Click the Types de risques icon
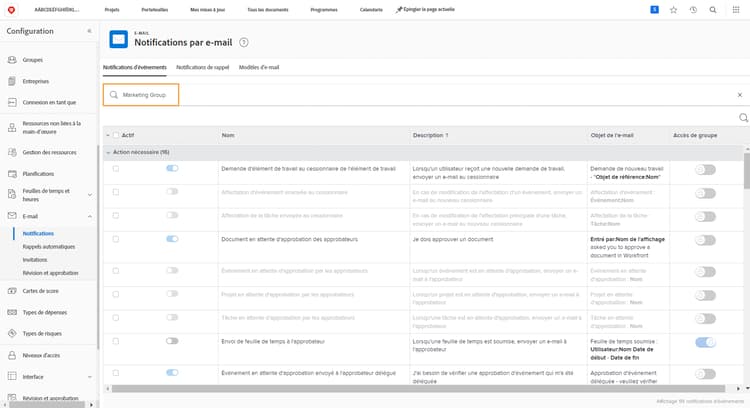The height and width of the screenshot is (408, 750). 12,333
